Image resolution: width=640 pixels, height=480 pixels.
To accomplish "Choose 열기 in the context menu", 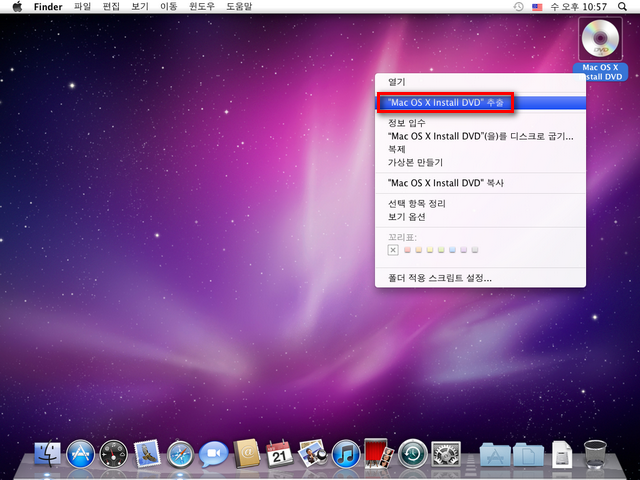I will point(480,82).
